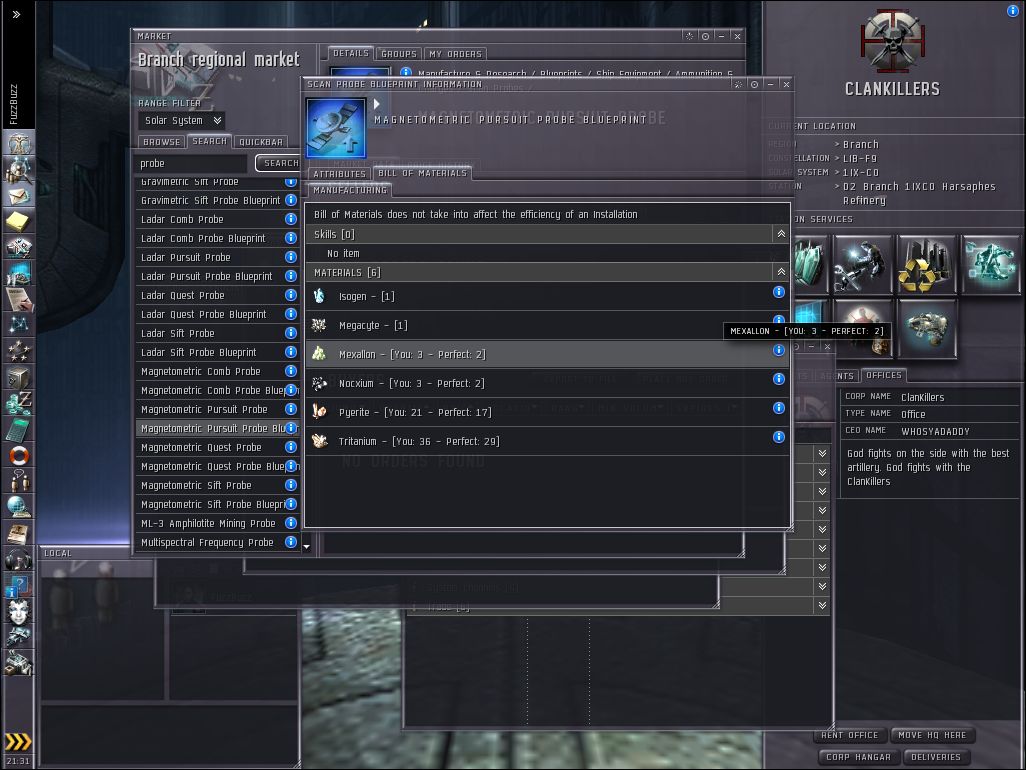Screen dimensions: 1026x770
Task: Show info for Ladar Comb Probe
Action: (291, 219)
